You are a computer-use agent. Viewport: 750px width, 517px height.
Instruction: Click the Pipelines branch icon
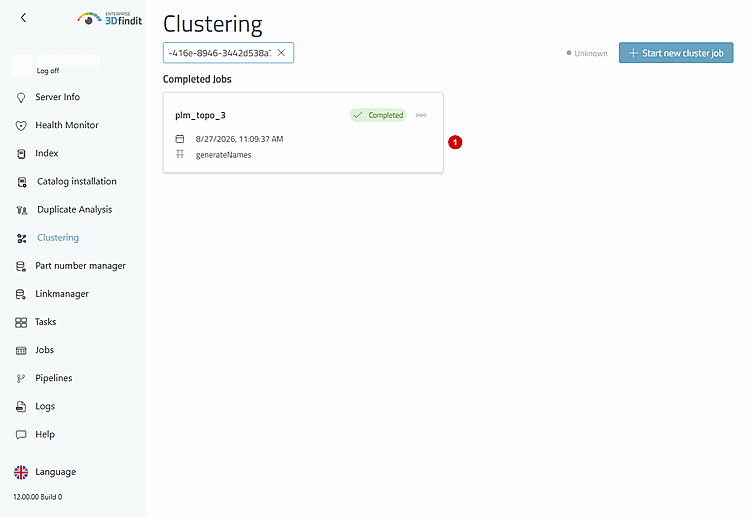21,379
